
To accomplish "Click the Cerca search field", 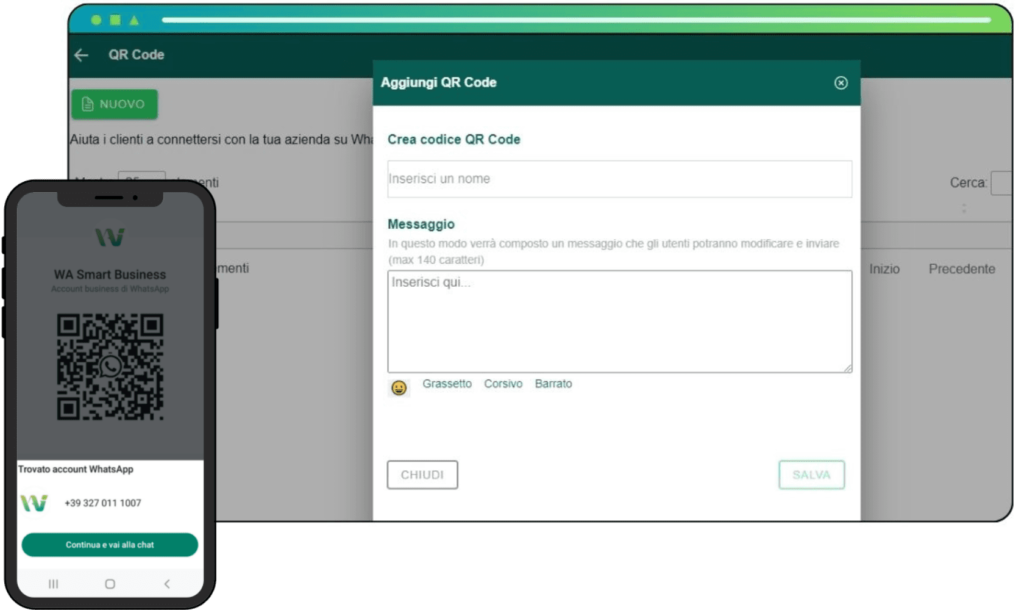I will (x=1001, y=183).
